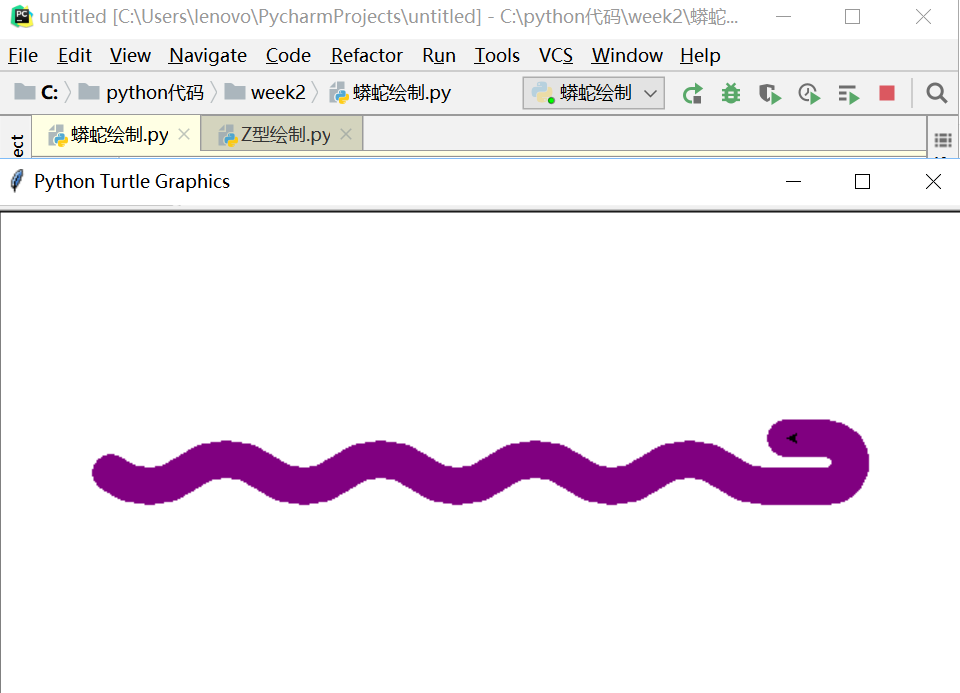This screenshot has width=960, height=693.
Task: Click the C: breadcrumb folder
Action: 36,92
